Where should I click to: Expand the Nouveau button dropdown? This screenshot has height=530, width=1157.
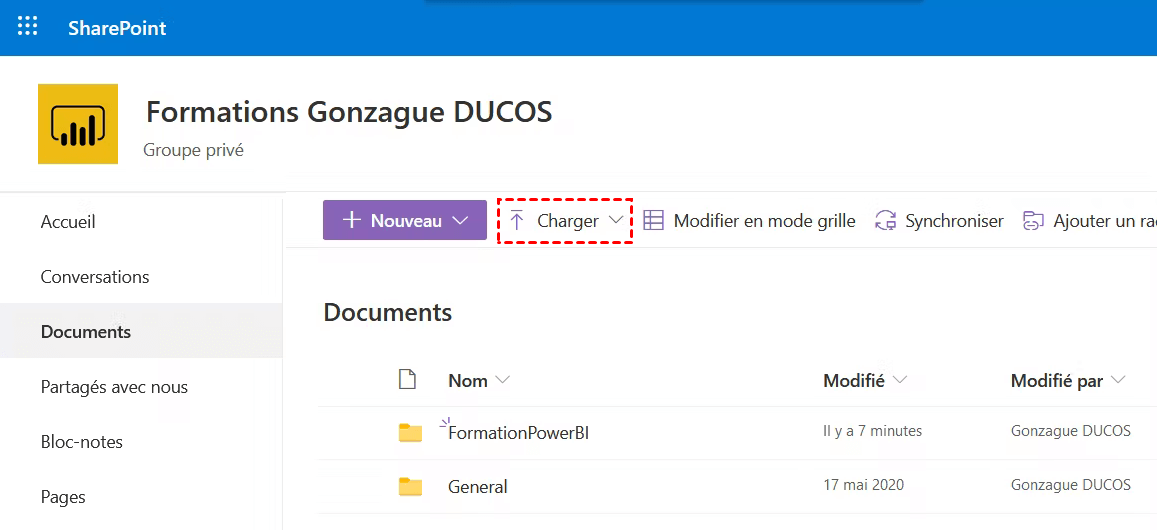[460, 221]
